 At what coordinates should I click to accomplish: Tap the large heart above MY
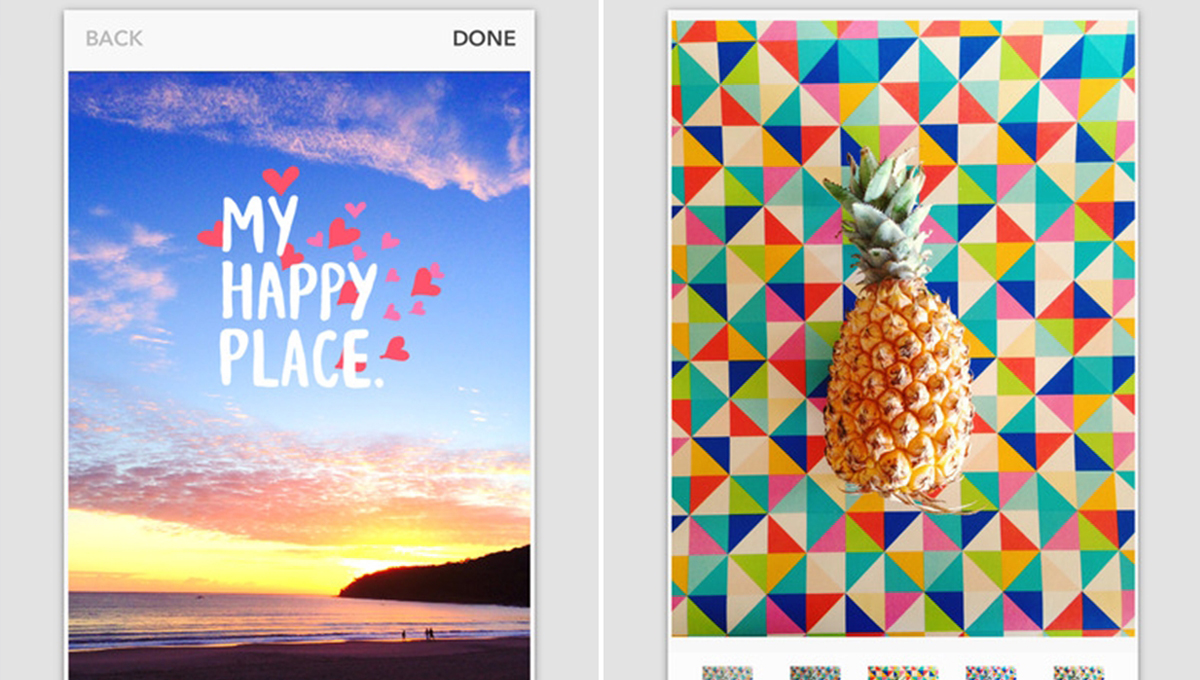(x=280, y=180)
